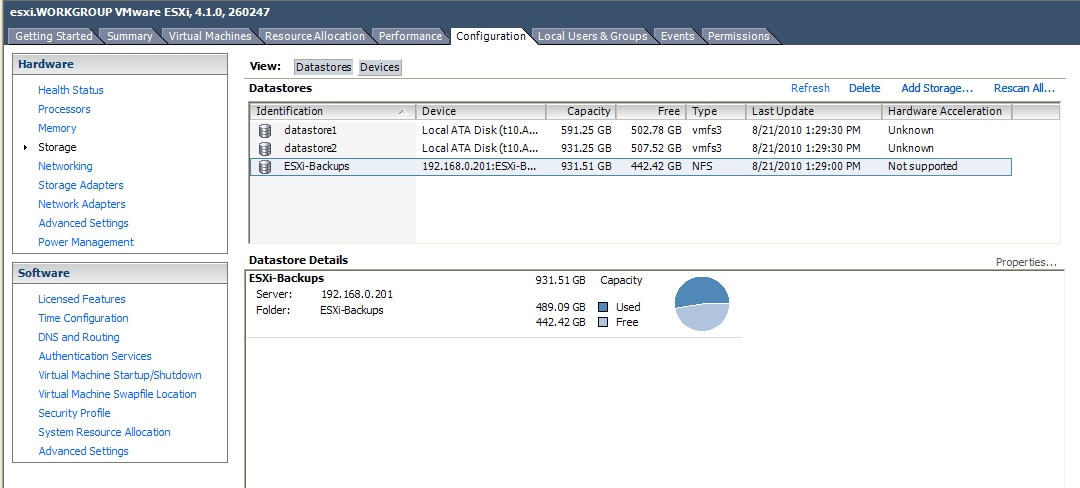Image resolution: width=1080 pixels, height=488 pixels.
Task: Open Software Advanced Settings
Action: (x=83, y=452)
